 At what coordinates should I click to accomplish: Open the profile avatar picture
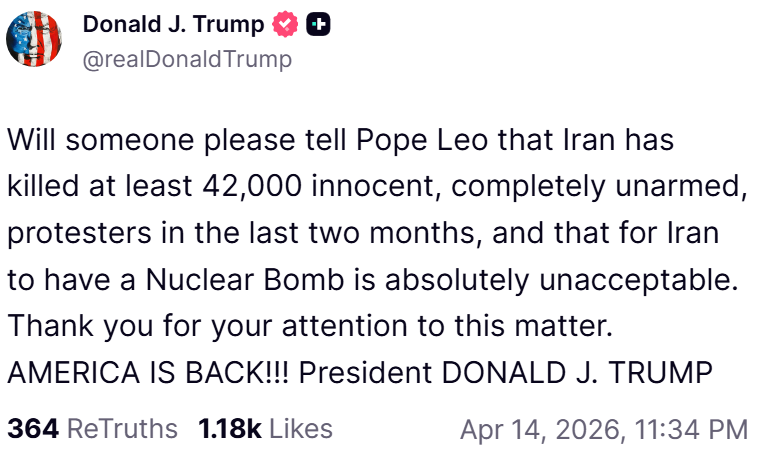35,40
